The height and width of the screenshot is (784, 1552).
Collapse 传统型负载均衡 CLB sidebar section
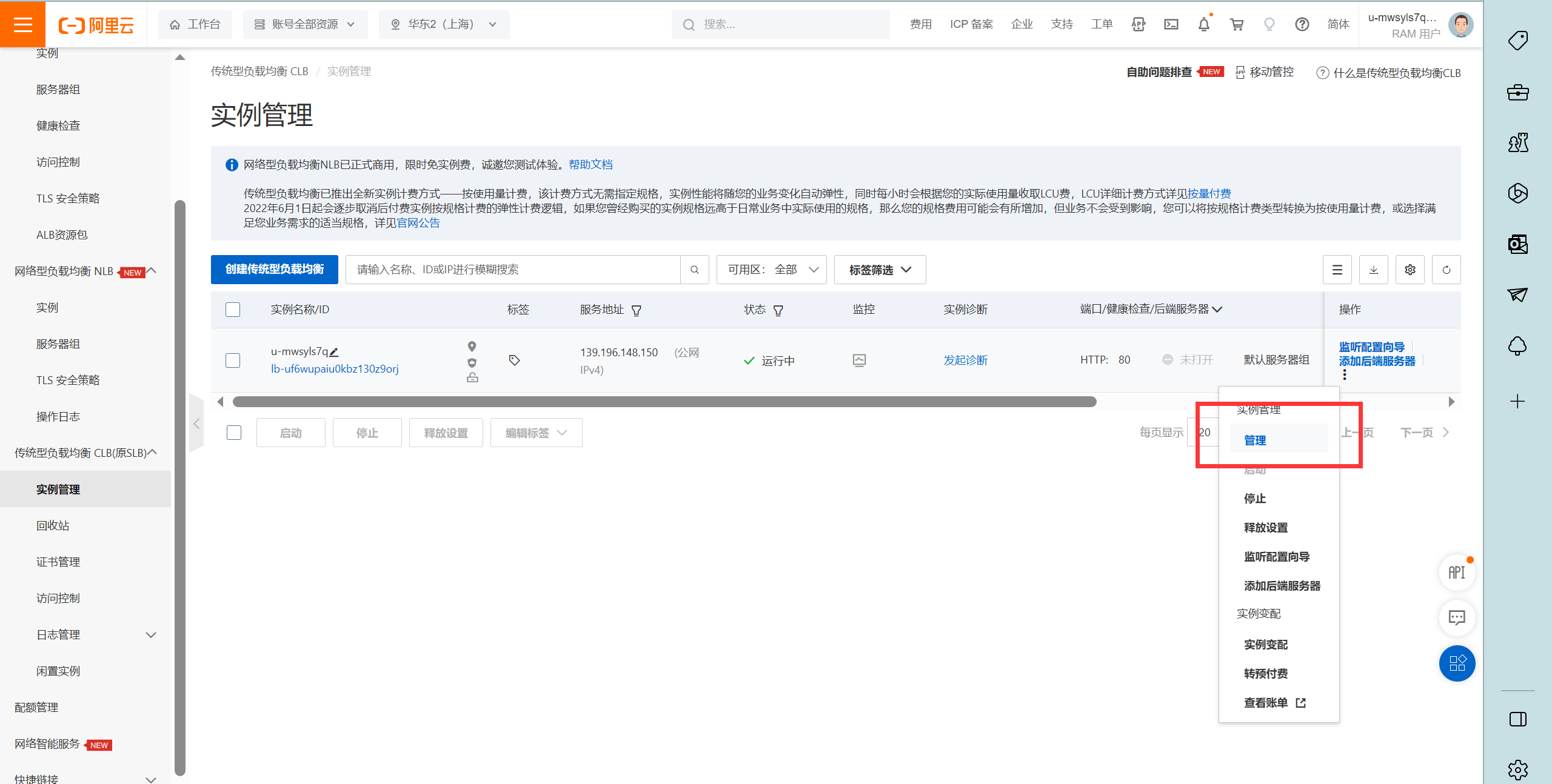(152, 453)
